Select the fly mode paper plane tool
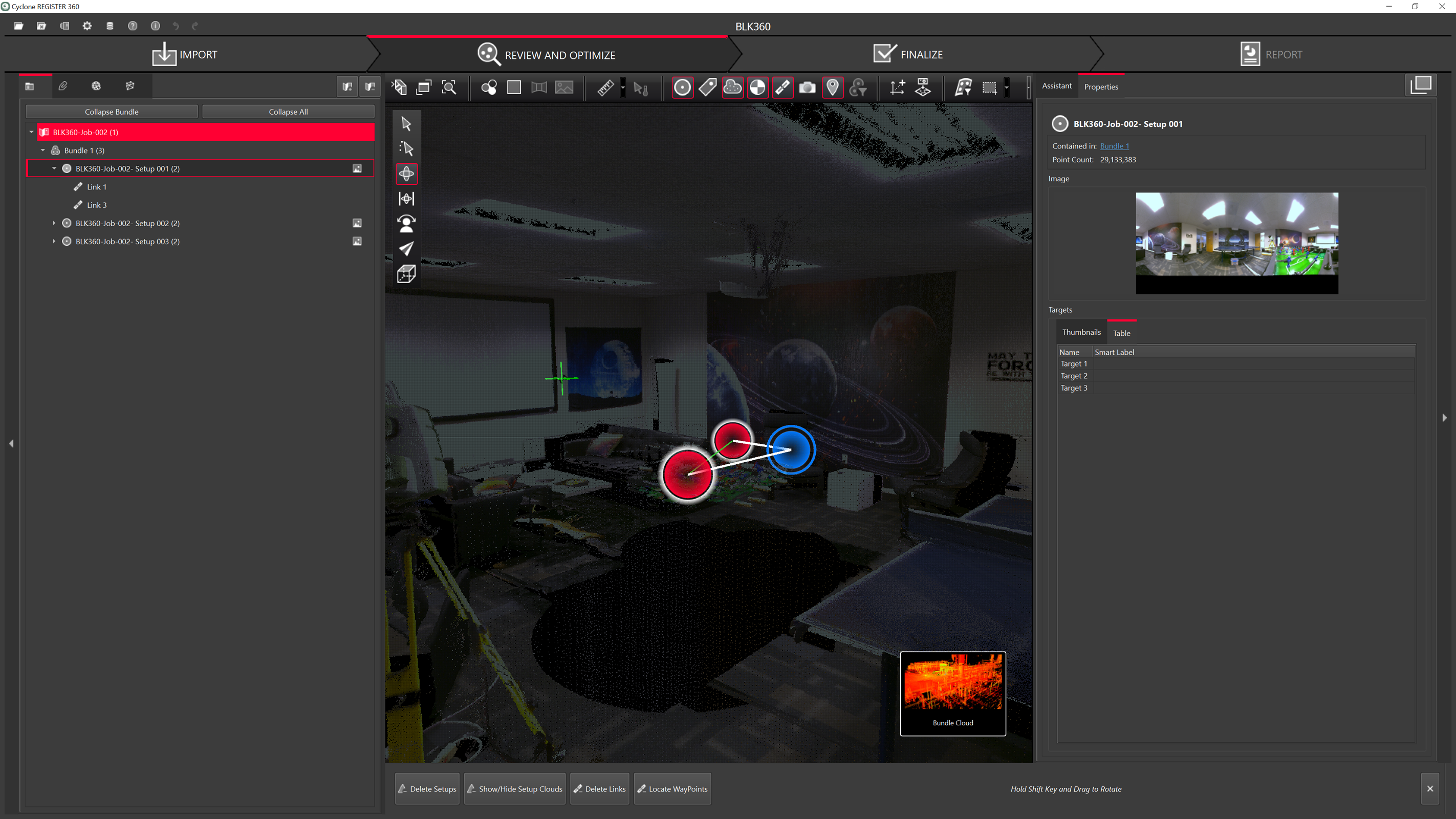 [406, 249]
